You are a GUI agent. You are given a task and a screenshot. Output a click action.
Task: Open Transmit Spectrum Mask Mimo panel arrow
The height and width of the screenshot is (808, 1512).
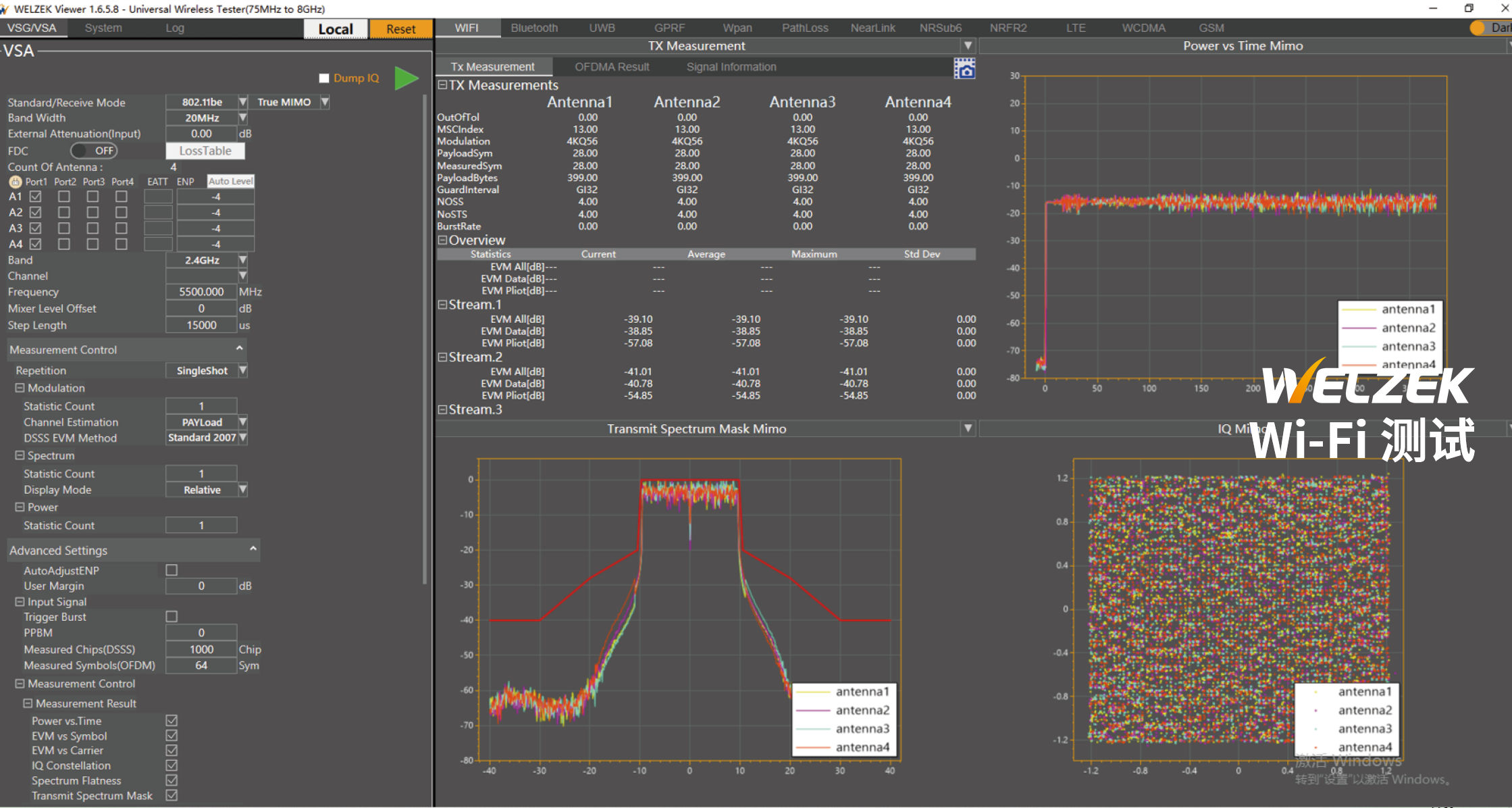pos(968,428)
